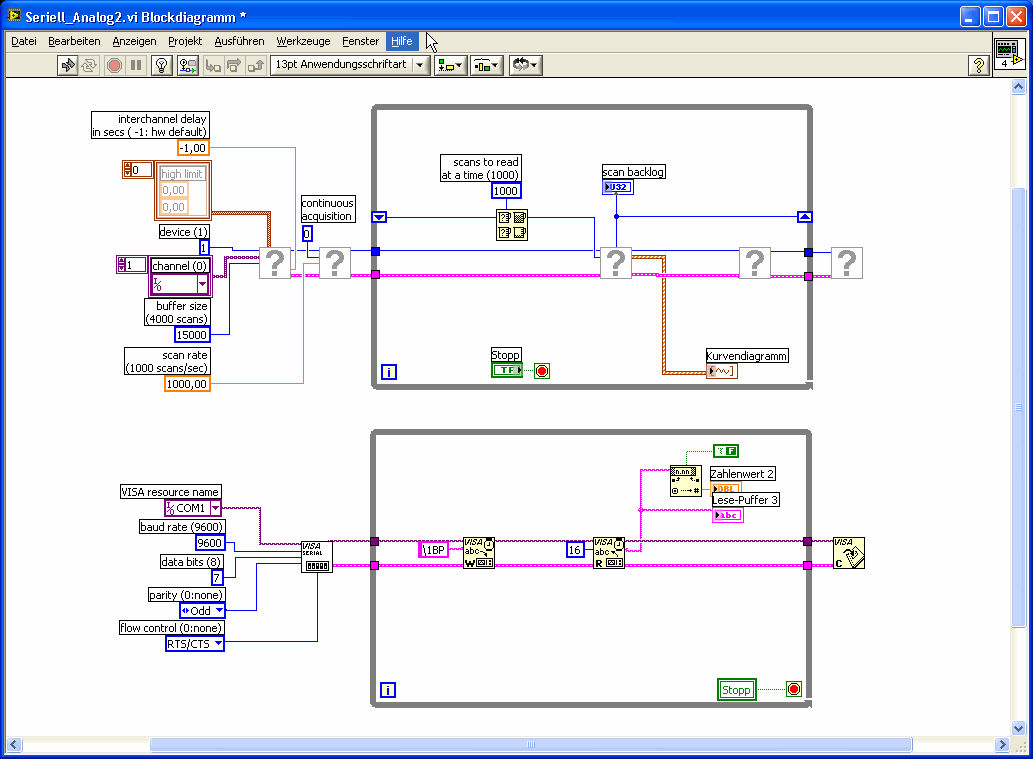This screenshot has height=759, width=1033.
Task: Open the Align Objects toolbar button
Action: (451, 65)
